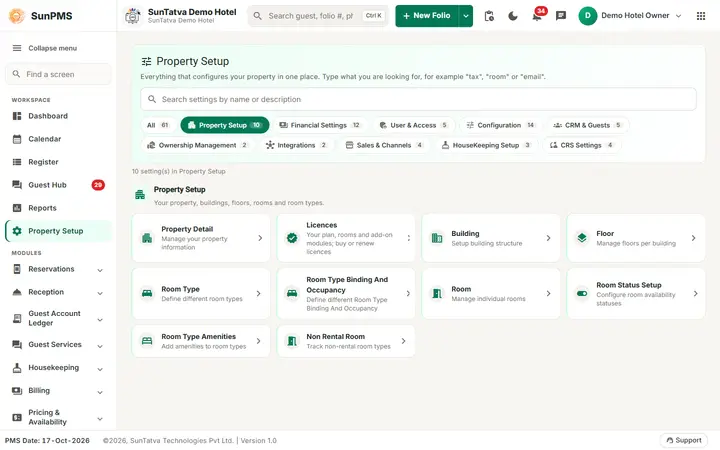
Task: Focus the Search guest, folio field
Action: coord(318,16)
